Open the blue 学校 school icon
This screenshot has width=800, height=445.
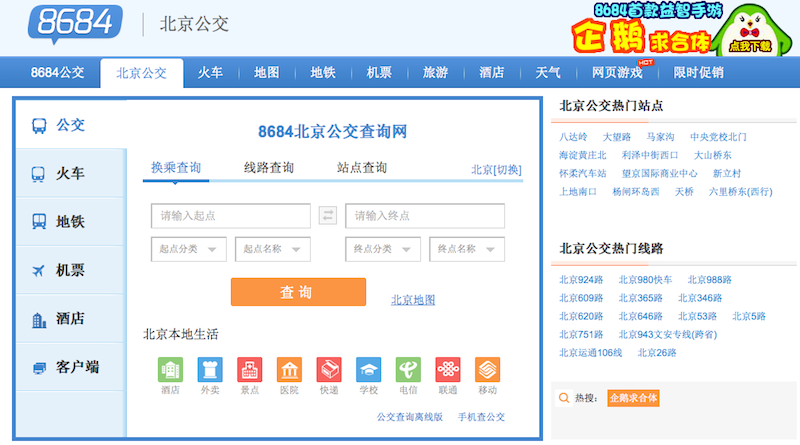(368, 369)
